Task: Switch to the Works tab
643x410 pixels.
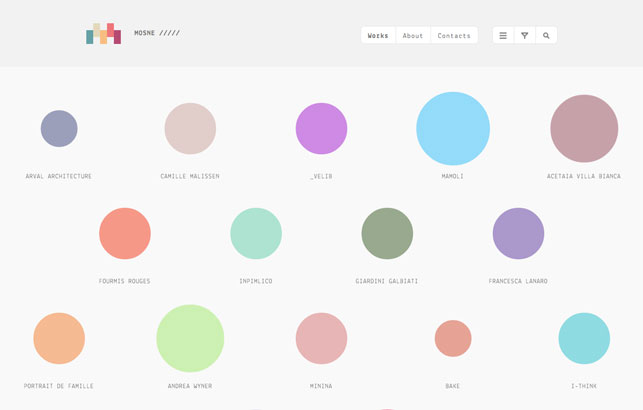Action: click(x=378, y=35)
